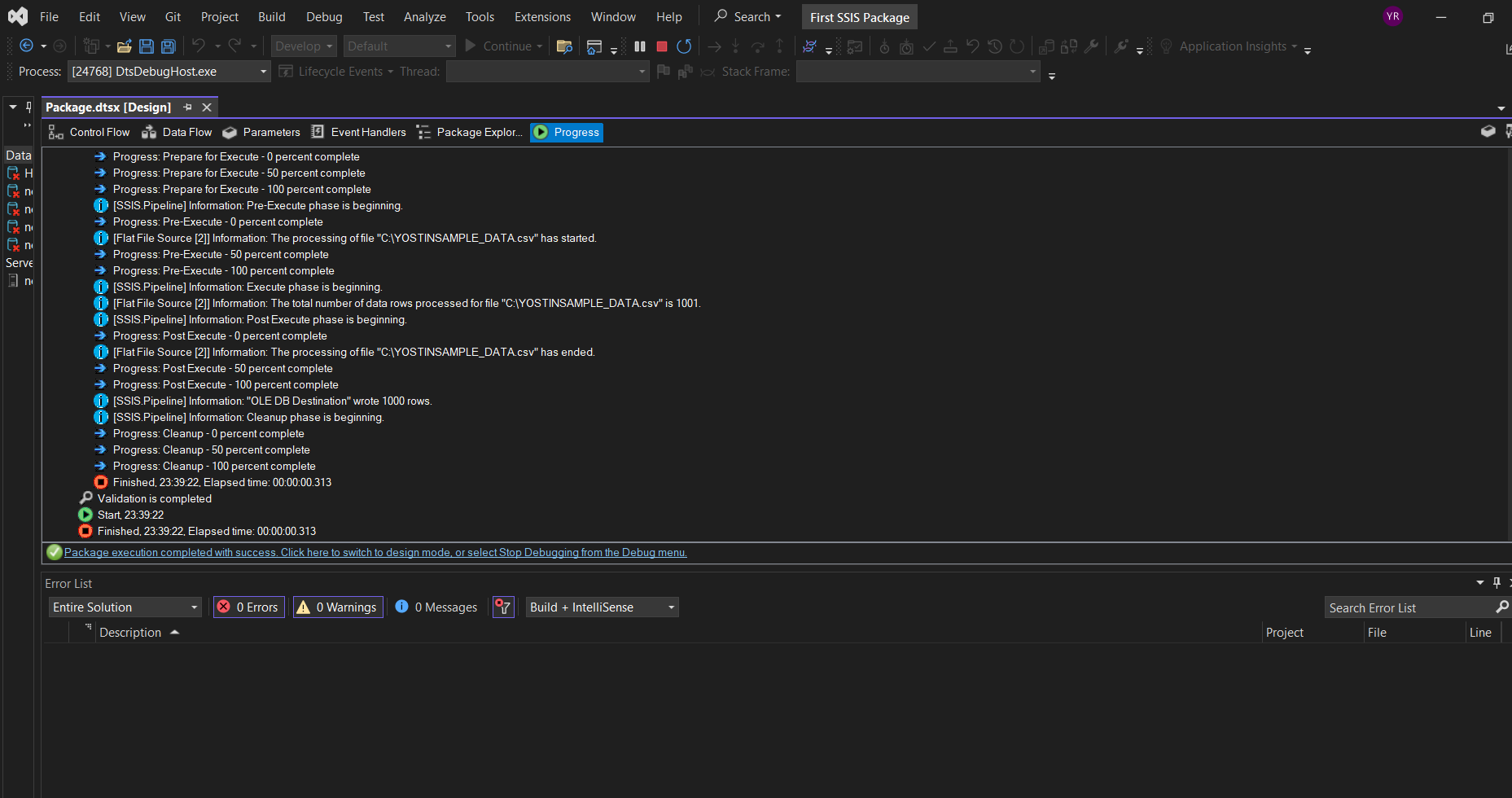
Task: Click the Continue debugging button
Action: [503, 46]
